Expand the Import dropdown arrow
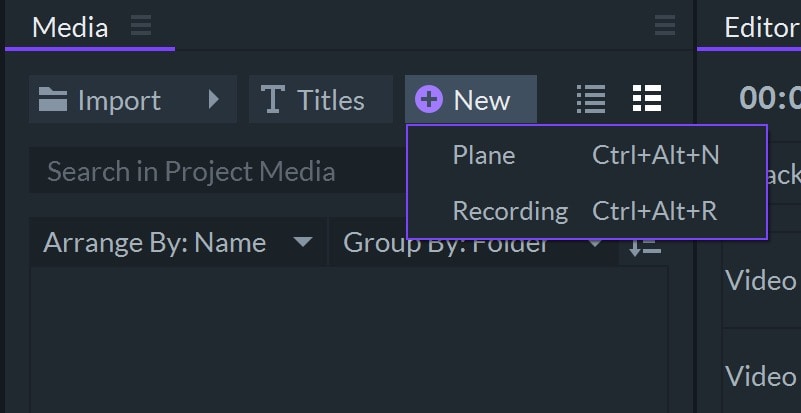This screenshot has width=801, height=413. coord(213,100)
